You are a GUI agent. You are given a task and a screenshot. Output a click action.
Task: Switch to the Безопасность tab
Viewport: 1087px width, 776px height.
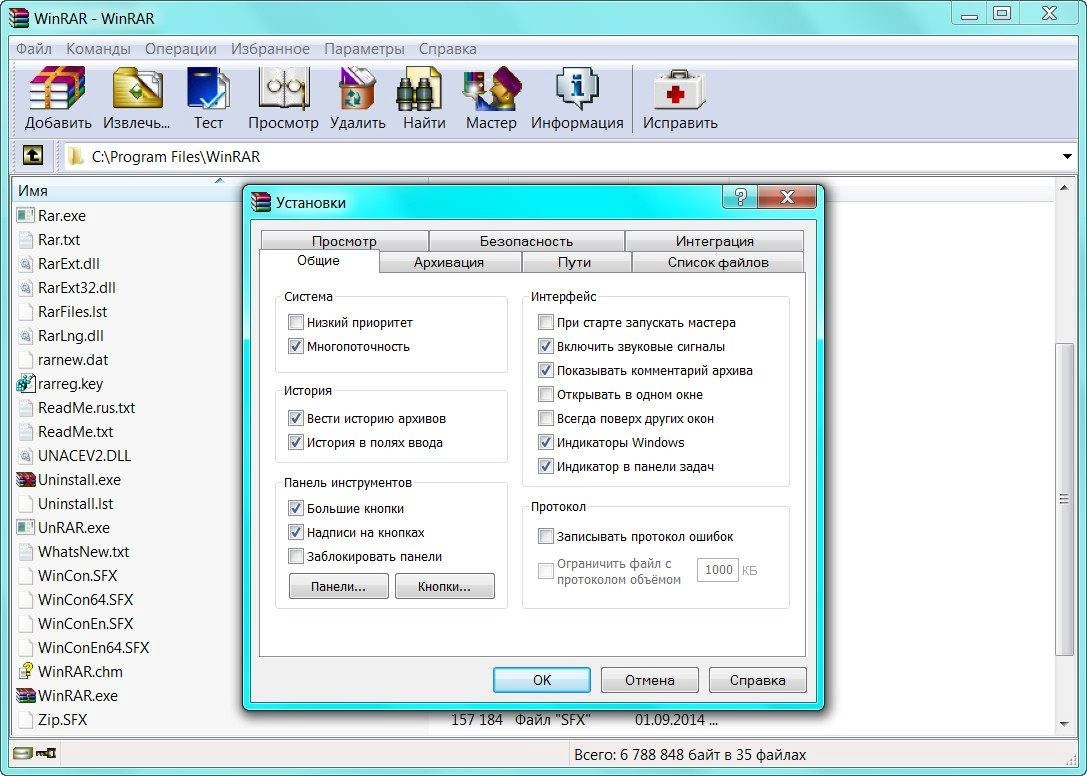pos(526,241)
